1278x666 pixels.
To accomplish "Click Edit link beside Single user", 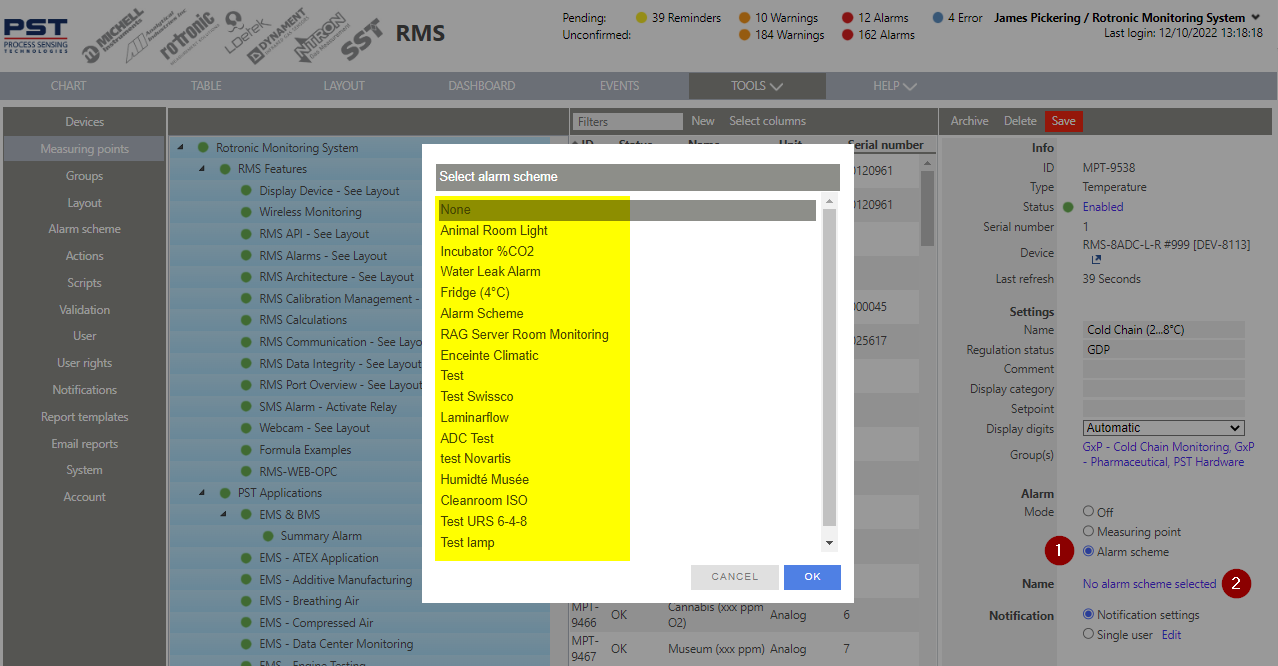I will pyautogui.click(x=1171, y=635).
